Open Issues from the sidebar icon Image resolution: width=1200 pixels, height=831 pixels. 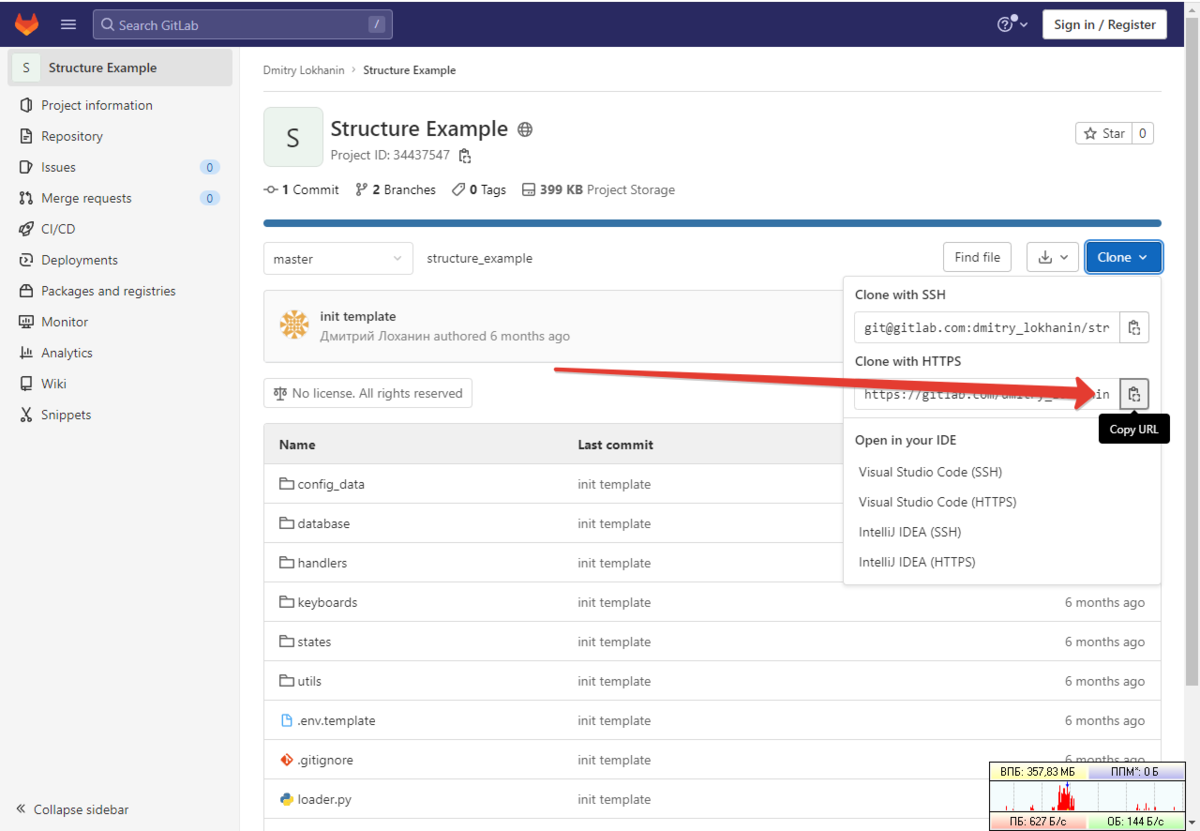(24, 167)
